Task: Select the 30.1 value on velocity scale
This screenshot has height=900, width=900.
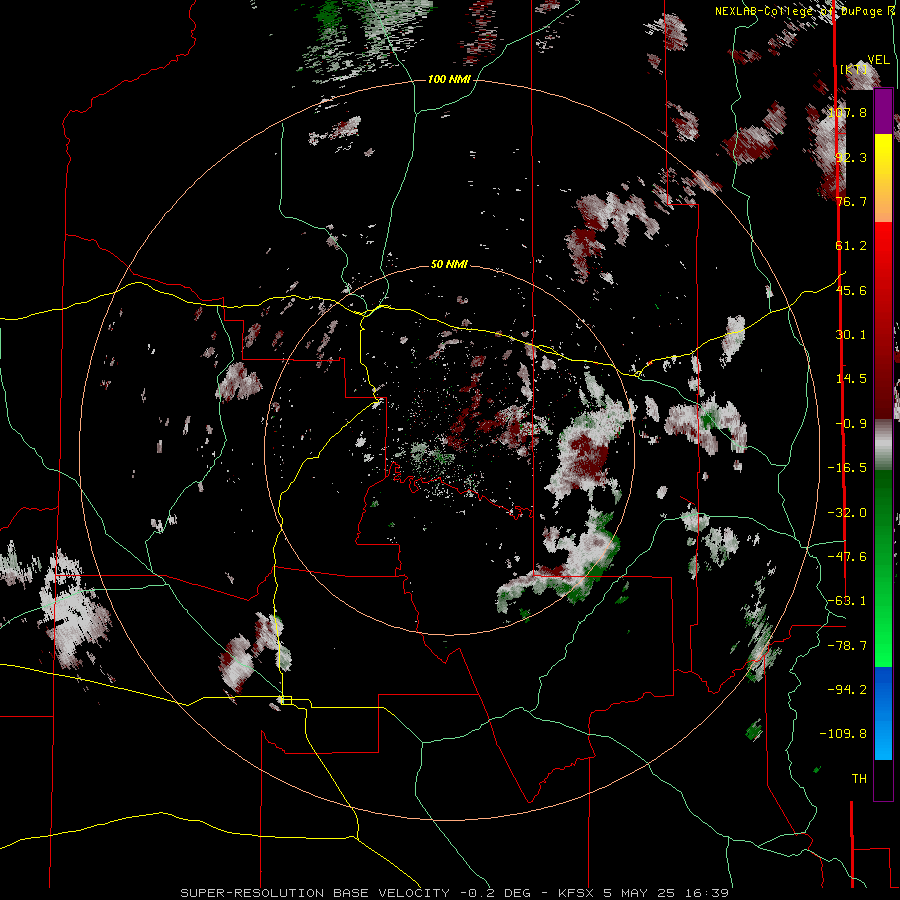Action: click(x=851, y=335)
